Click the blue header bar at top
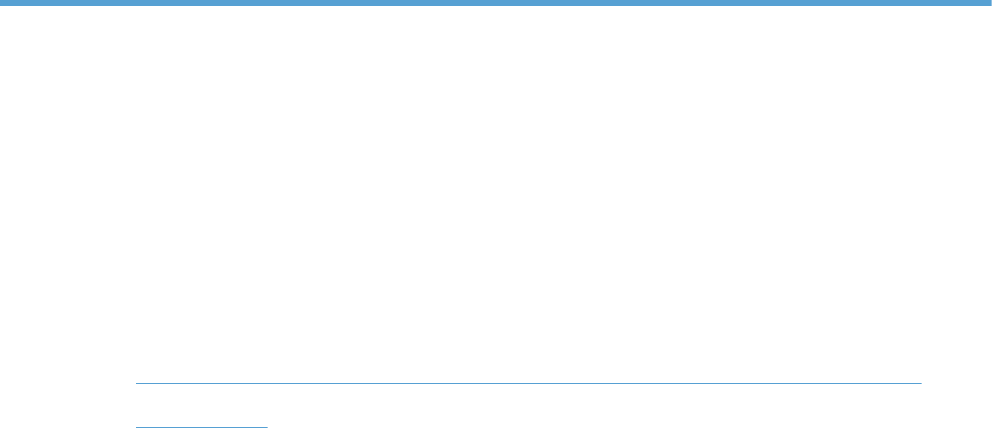This screenshot has width=992, height=428. tap(496, 3)
